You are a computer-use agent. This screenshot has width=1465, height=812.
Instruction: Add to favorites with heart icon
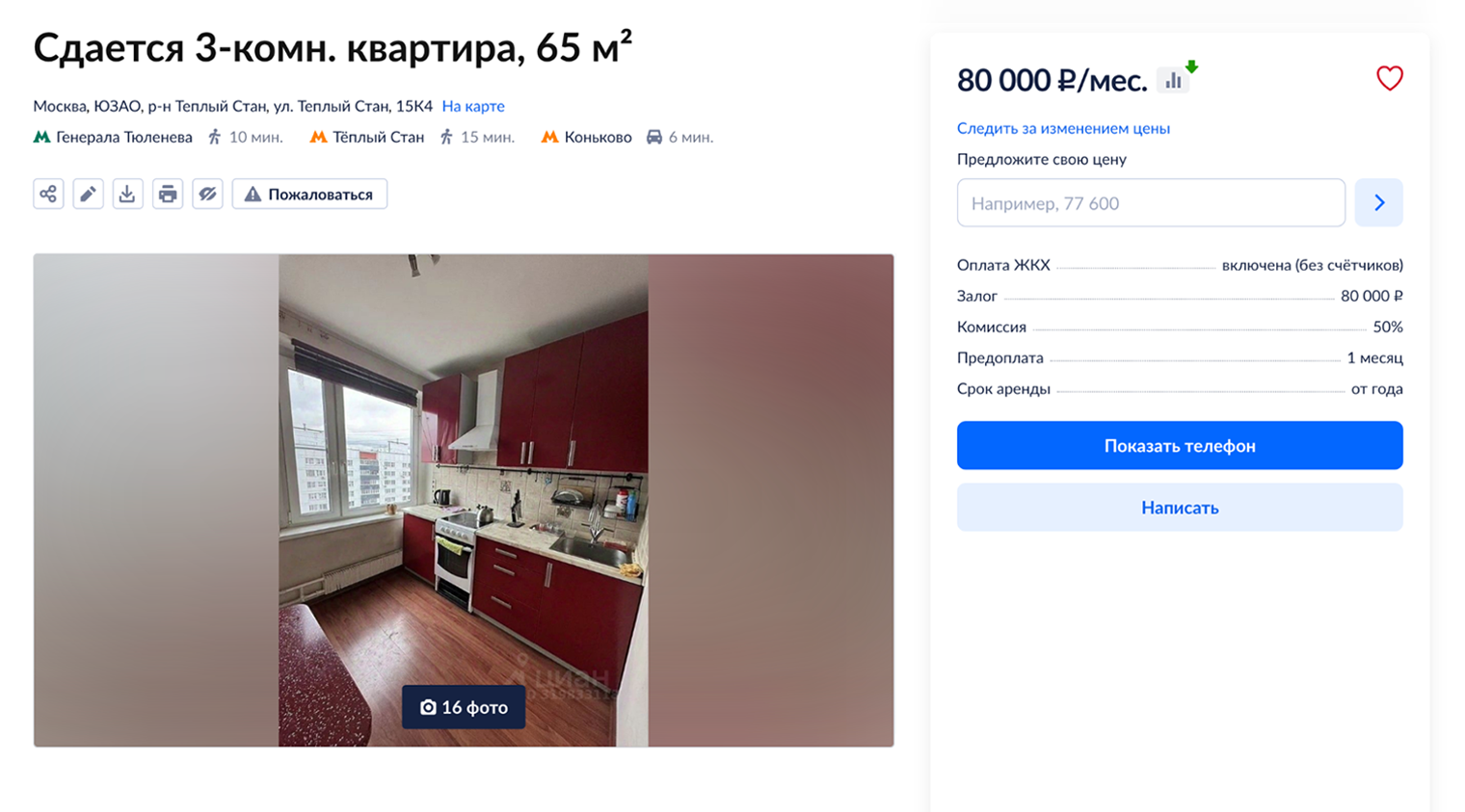click(1389, 78)
